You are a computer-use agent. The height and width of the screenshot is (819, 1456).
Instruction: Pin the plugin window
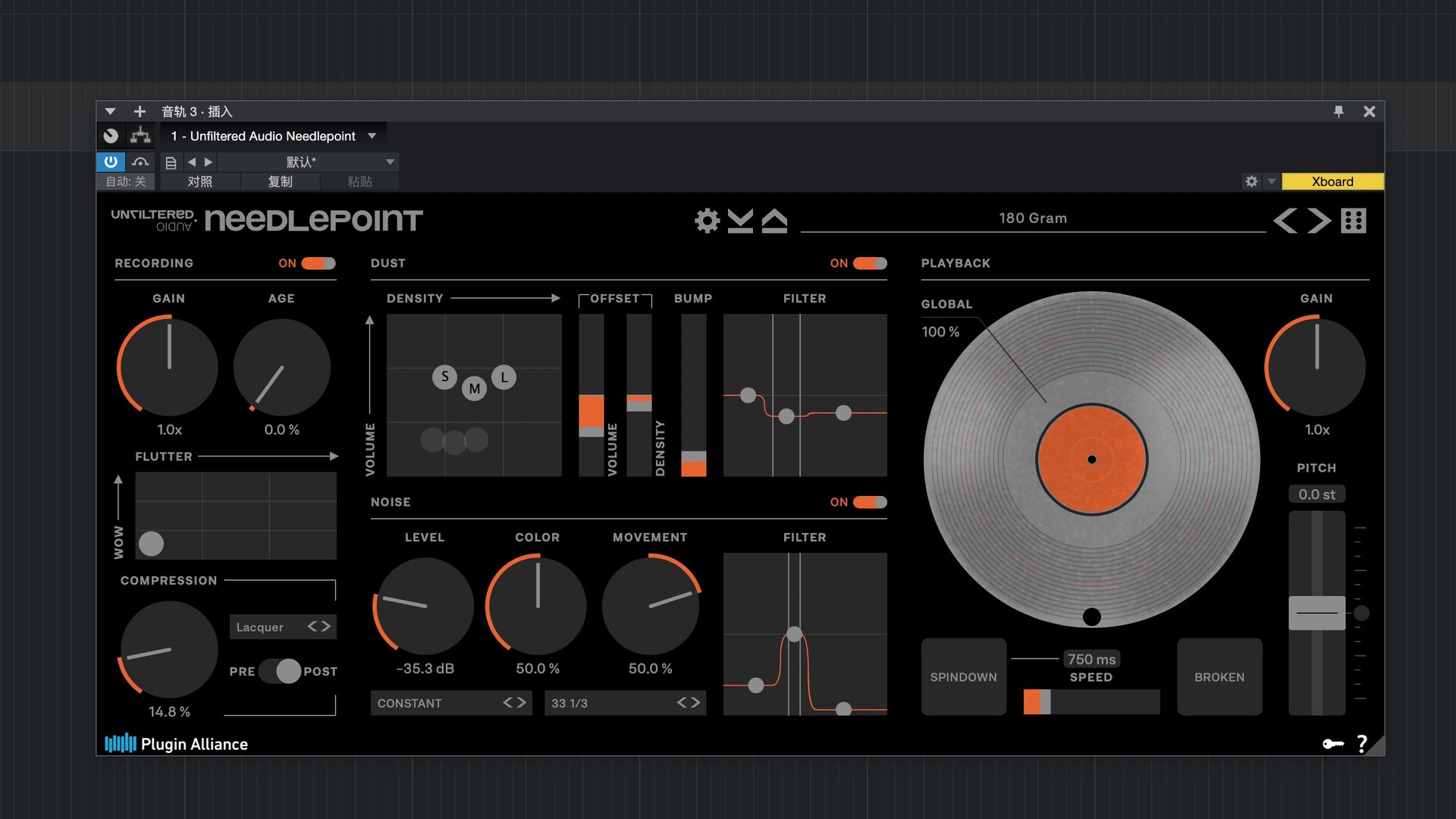click(x=1338, y=111)
